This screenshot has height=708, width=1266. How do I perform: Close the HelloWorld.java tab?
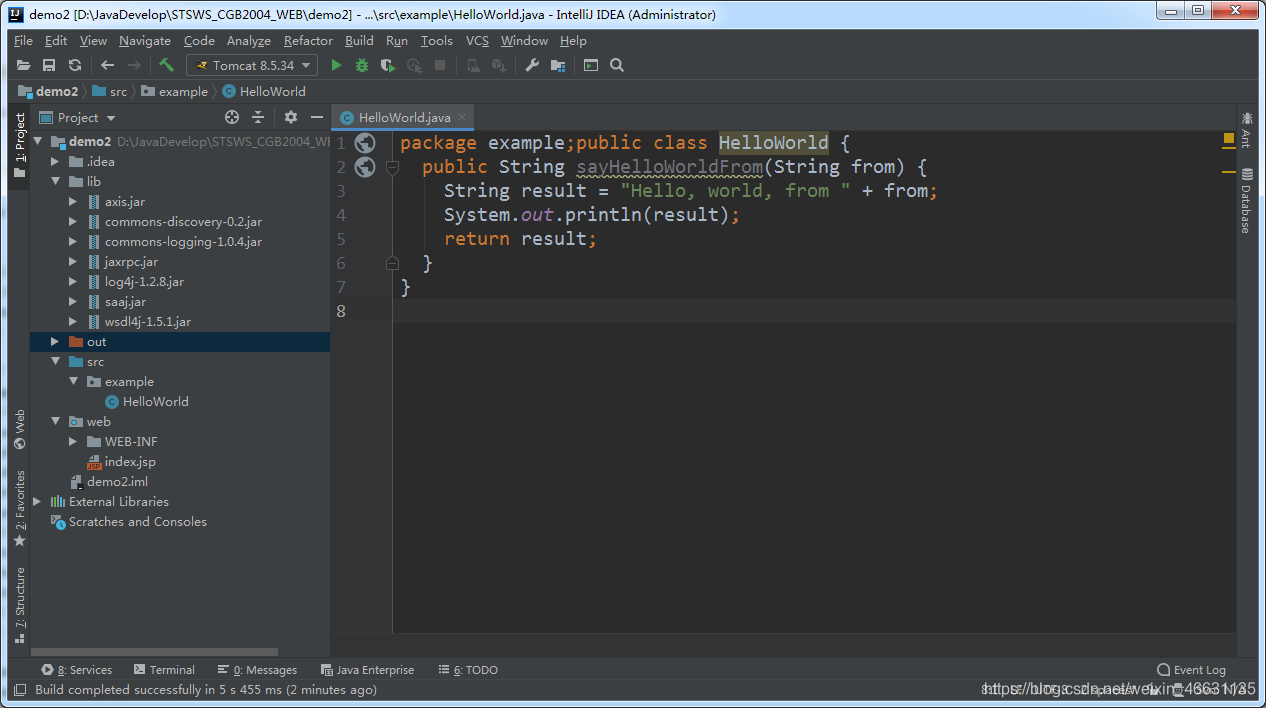(462, 117)
